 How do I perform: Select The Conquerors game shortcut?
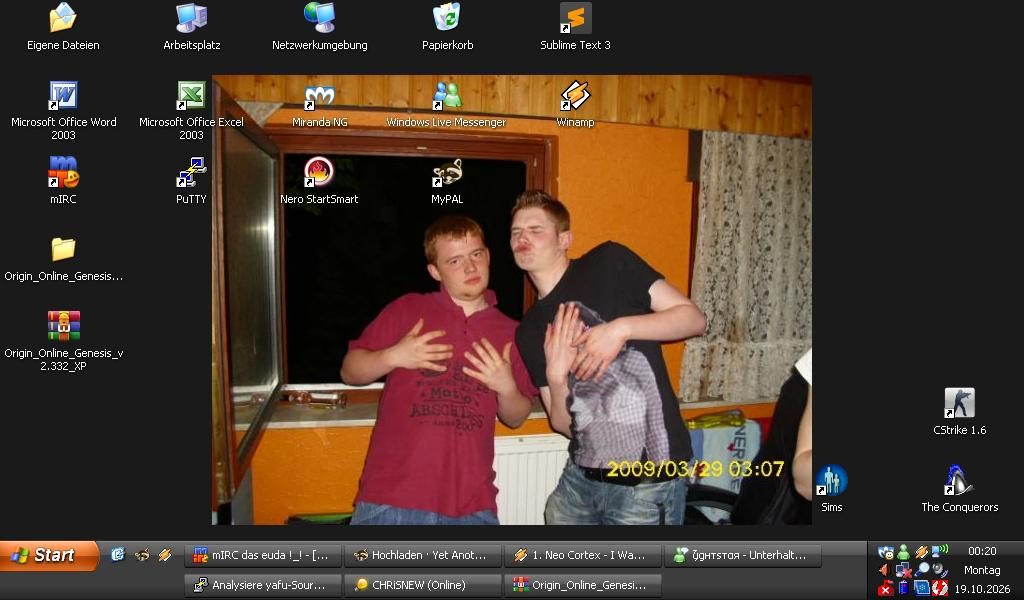(959, 489)
